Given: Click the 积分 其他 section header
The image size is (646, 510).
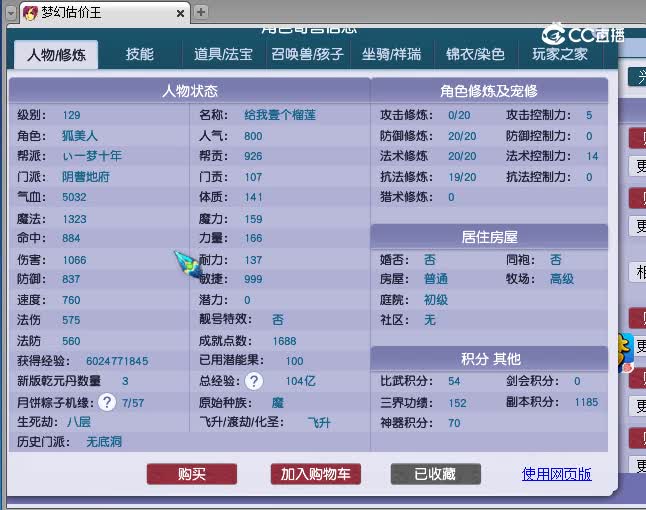Looking at the screenshot, I should [489, 359].
